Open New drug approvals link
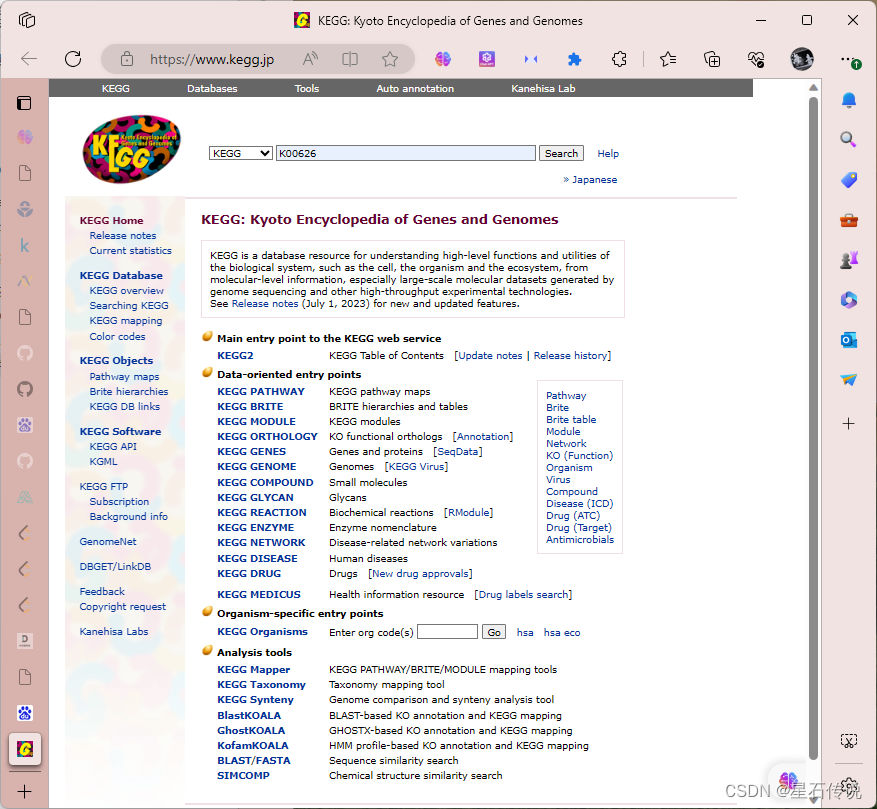This screenshot has width=877, height=809. coord(420,574)
